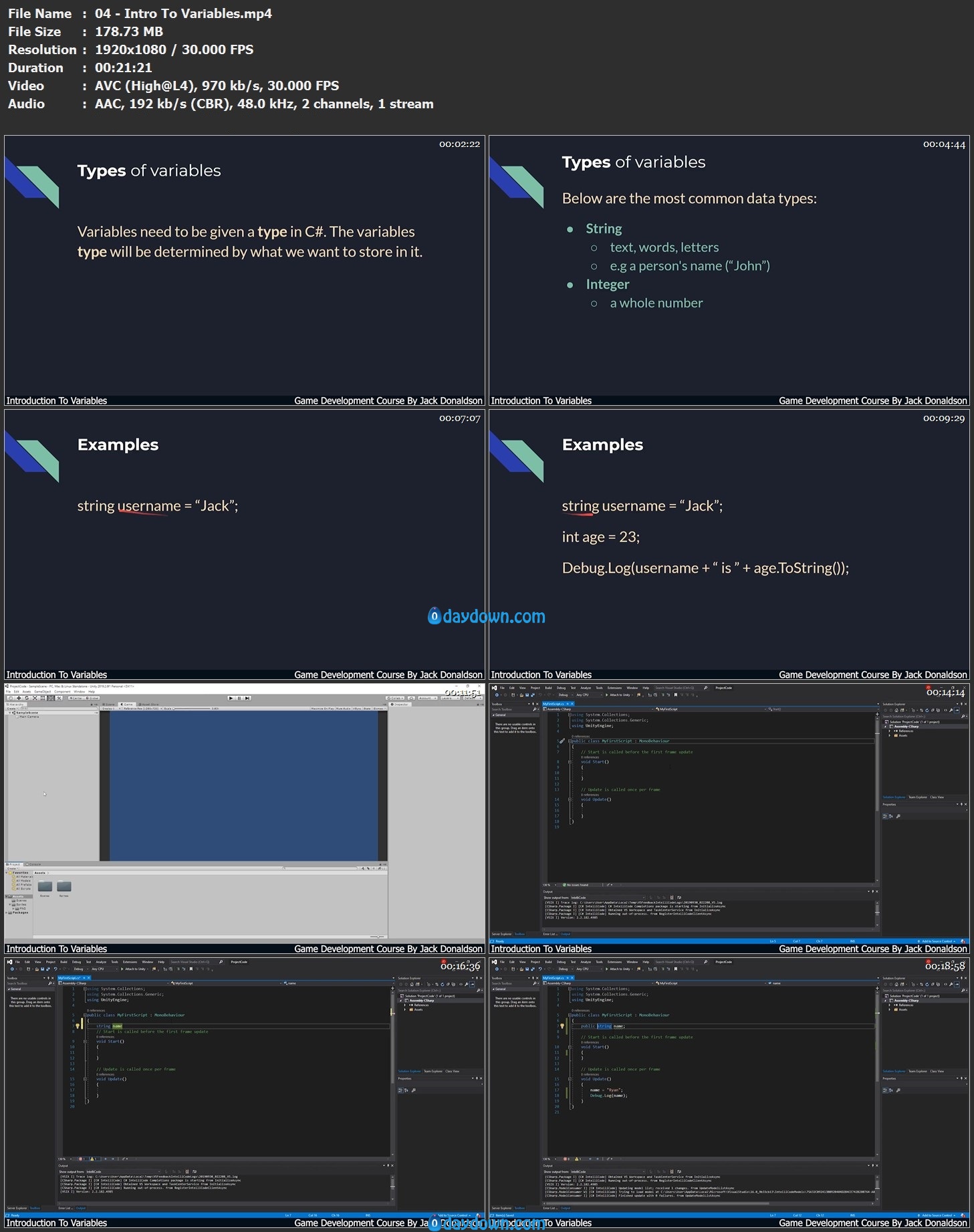Open Gizmos dropdown in Unity Game view

coord(379,708)
